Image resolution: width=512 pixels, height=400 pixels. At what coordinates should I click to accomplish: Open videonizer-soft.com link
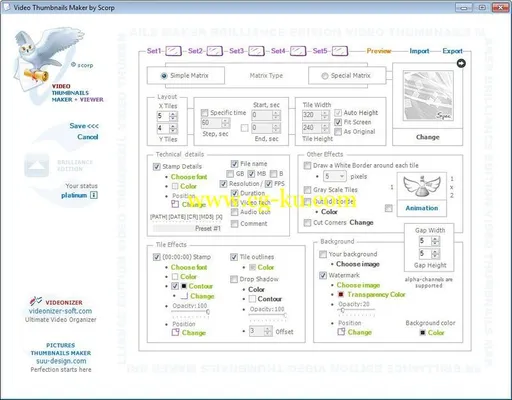tap(60, 311)
